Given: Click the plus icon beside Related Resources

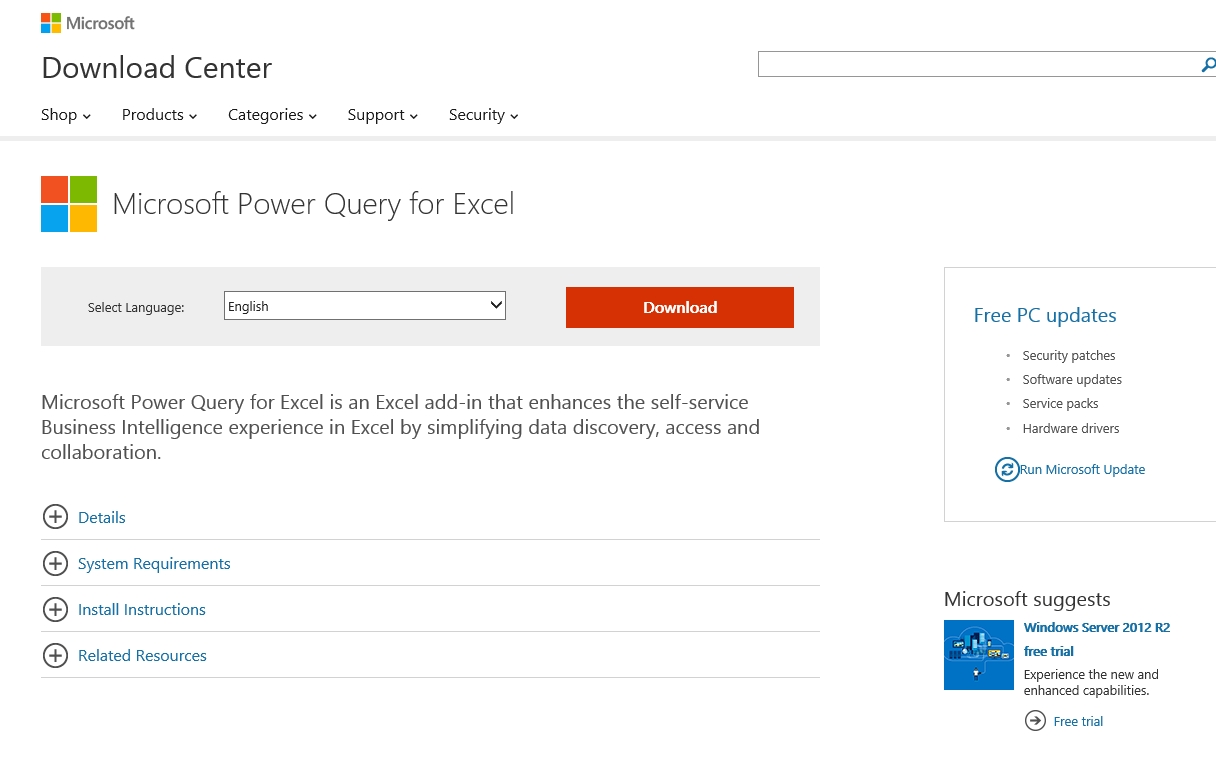Looking at the screenshot, I should [x=55, y=655].
